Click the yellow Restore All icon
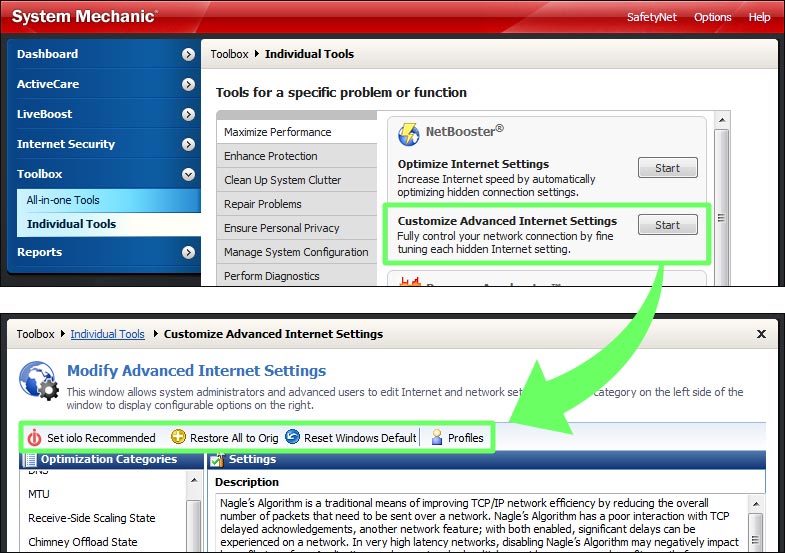 178,437
